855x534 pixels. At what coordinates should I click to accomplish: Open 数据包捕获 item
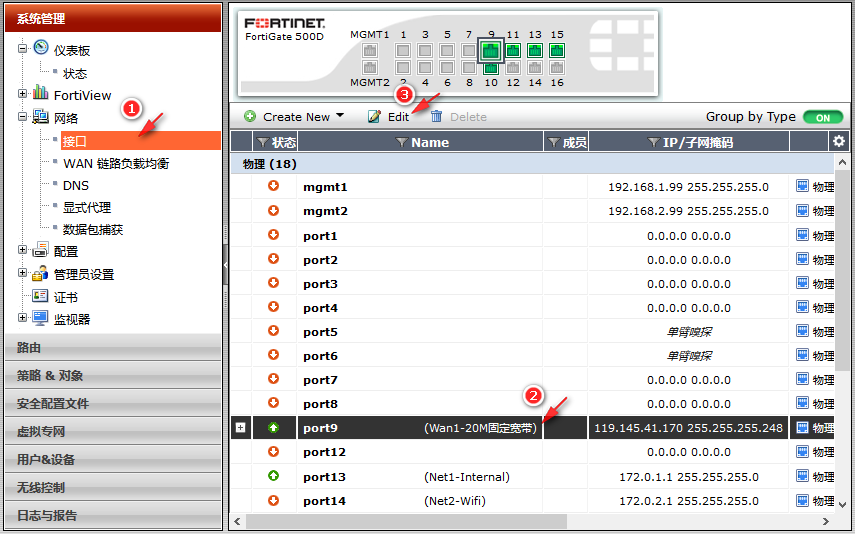(93, 230)
